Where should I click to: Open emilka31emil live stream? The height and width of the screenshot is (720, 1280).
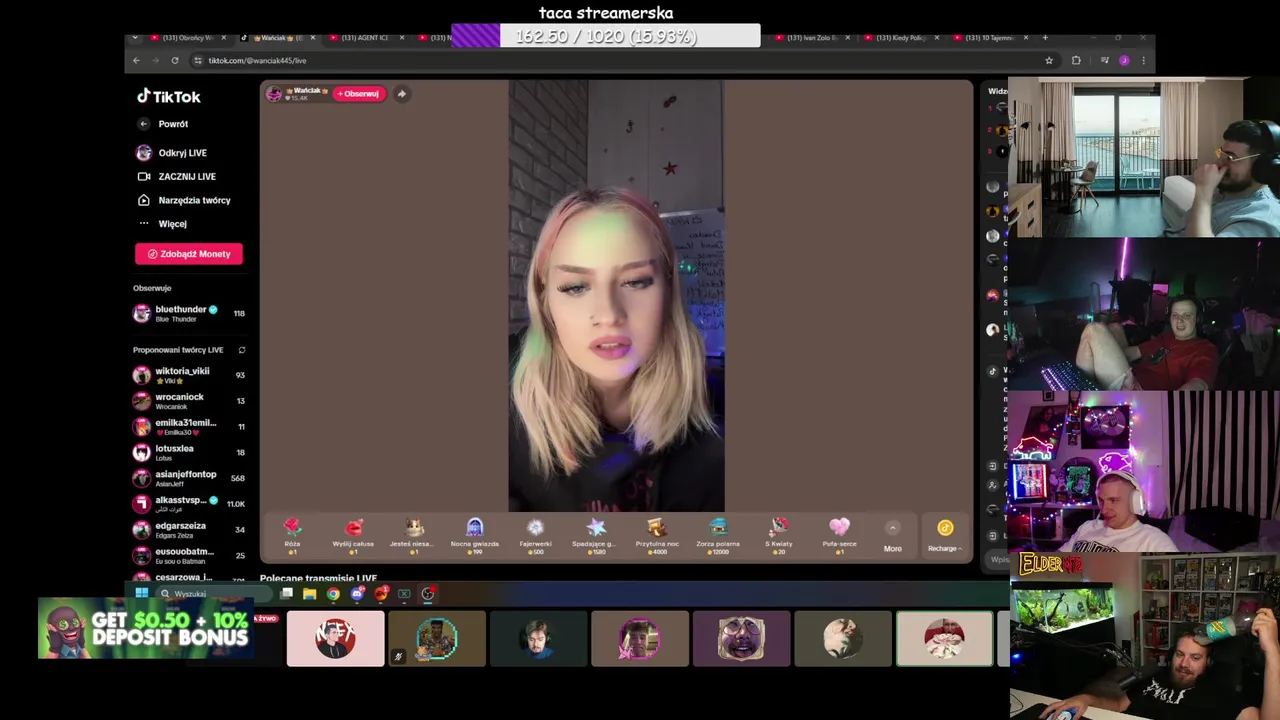point(189,427)
